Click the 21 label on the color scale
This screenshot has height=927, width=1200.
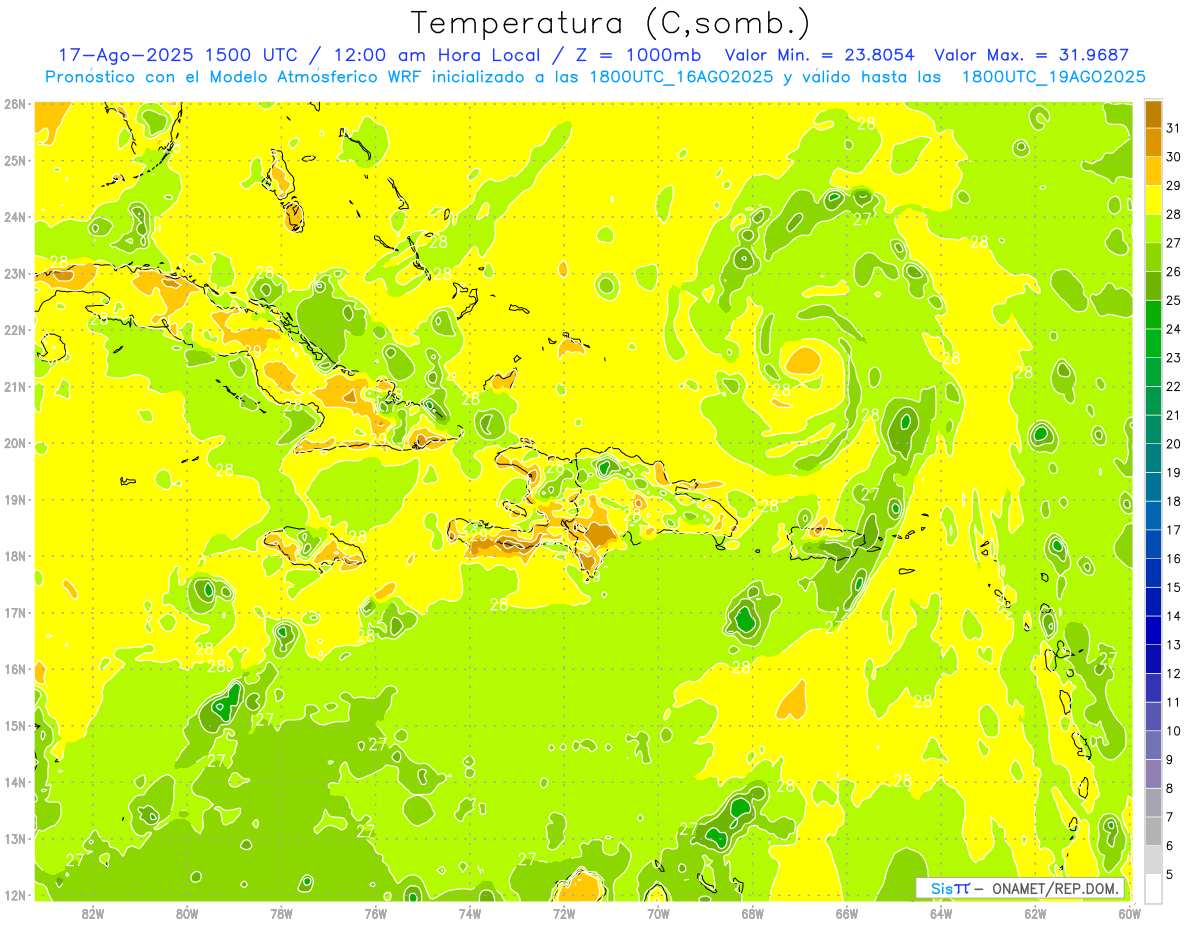click(x=1174, y=415)
